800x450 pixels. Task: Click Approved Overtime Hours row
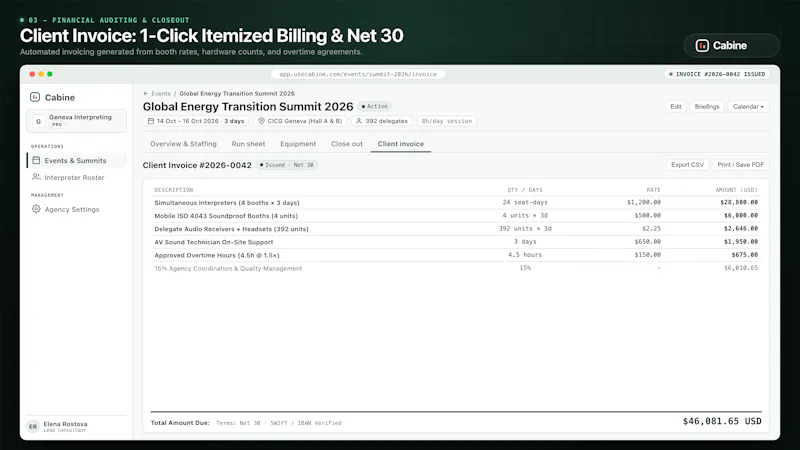click(456, 255)
